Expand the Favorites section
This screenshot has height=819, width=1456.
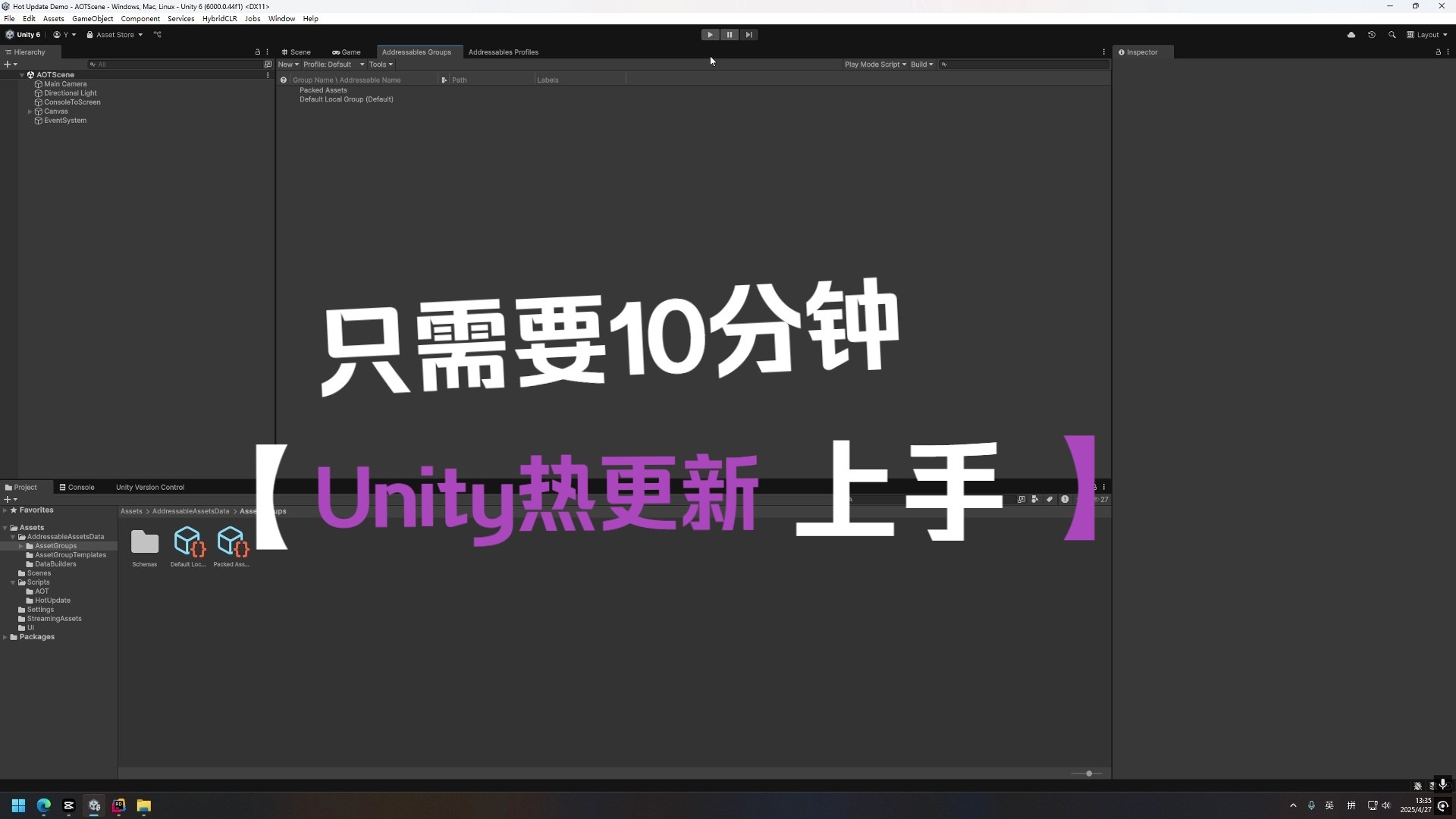(5, 510)
